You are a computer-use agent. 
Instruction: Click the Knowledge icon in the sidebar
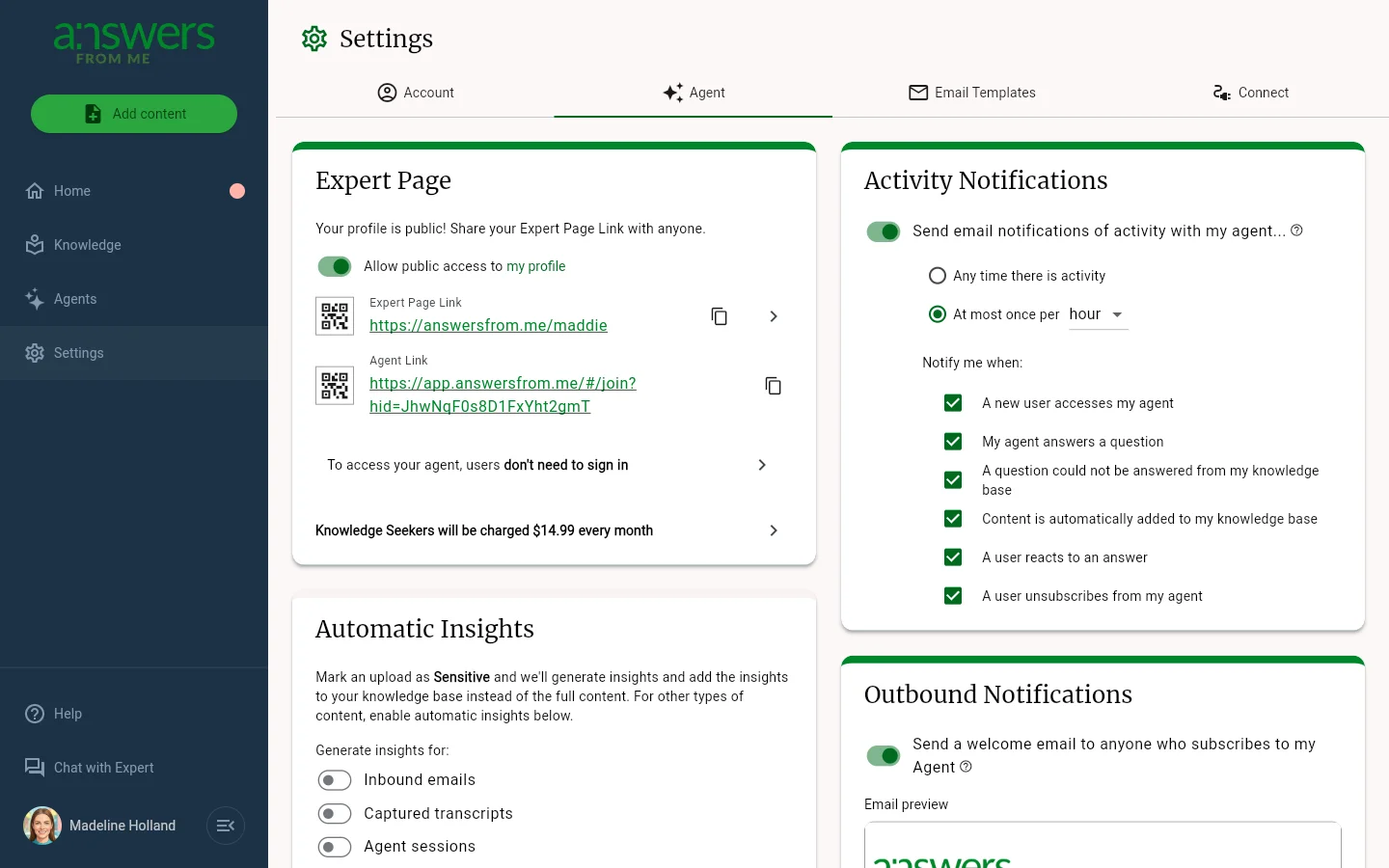[x=35, y=245]
